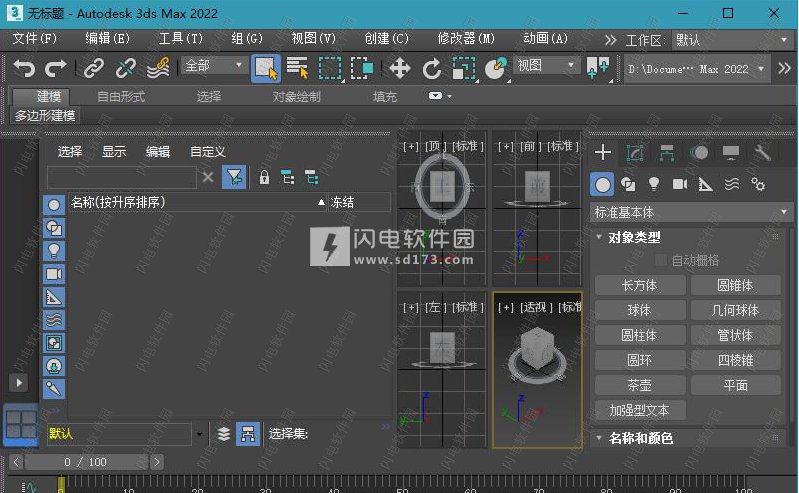Clear the Scene Explorer search with X
Screen dimensions: 799x493
coord(208,177)
